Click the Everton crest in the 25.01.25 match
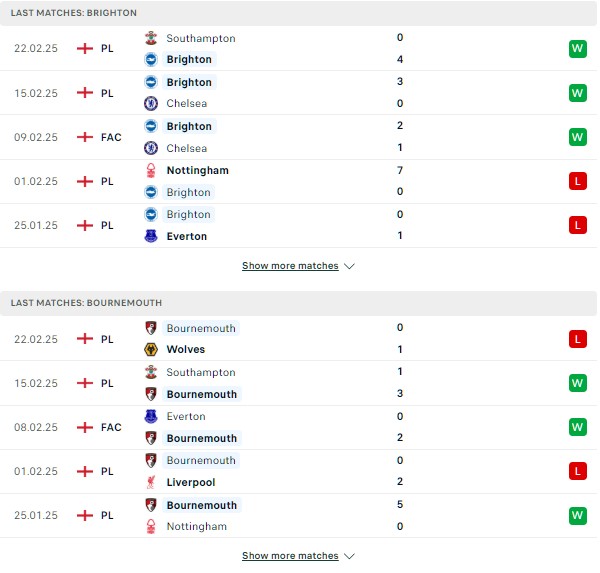600x573 pixels. point(151,236)
